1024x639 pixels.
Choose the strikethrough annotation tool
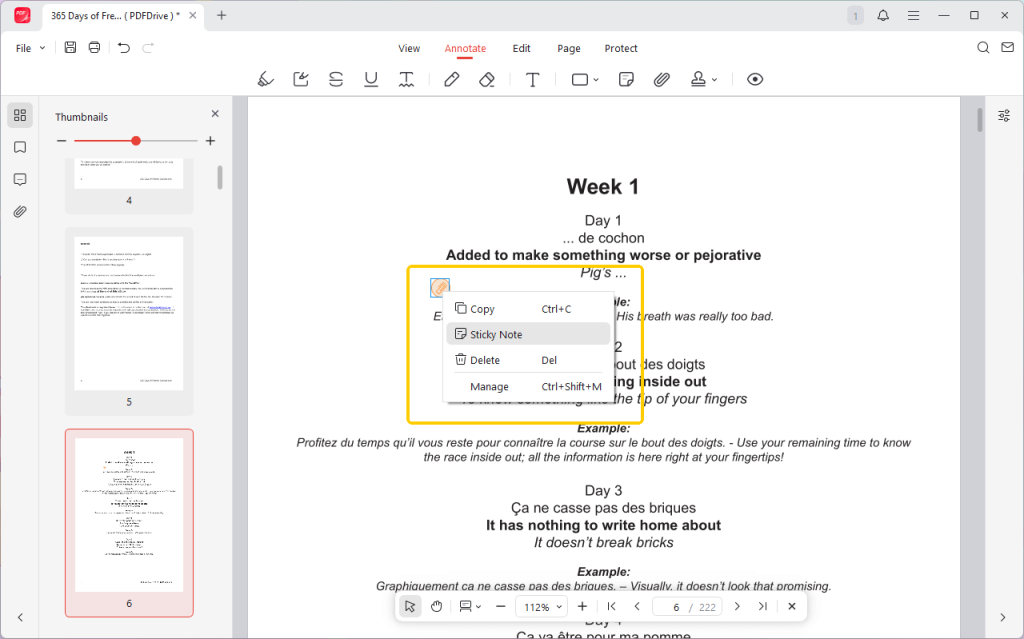click(336, 80)
